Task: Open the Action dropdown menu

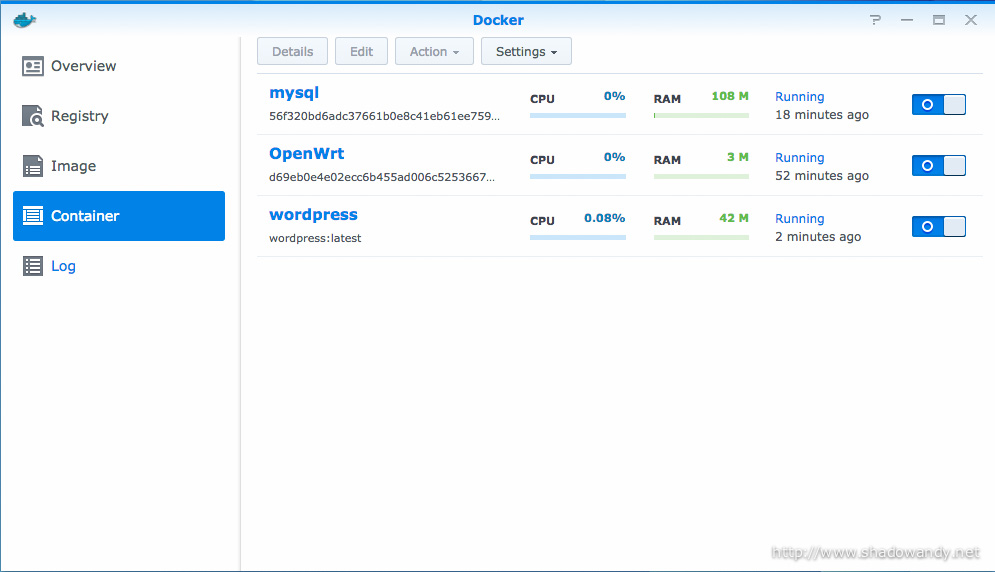Action: 434,51
